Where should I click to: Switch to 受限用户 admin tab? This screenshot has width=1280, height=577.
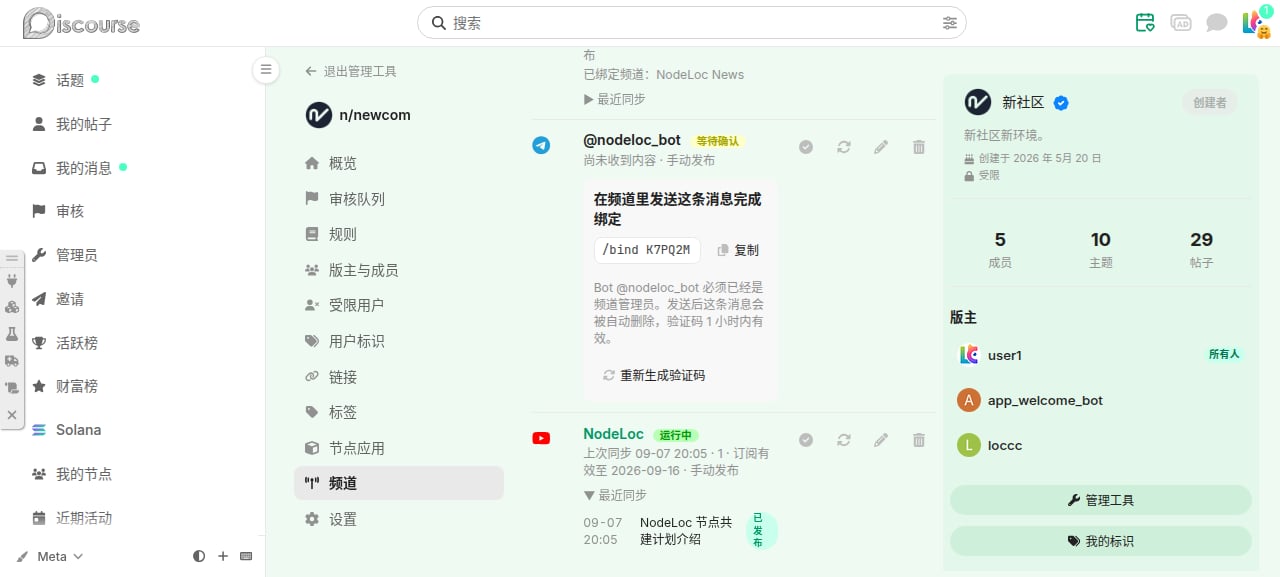pyautogui.click(x=399, y=305)
